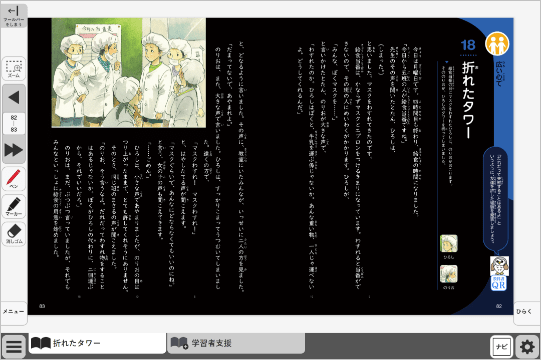Select the Marker tool
The image size is (541, 360).
coord(14,206)
